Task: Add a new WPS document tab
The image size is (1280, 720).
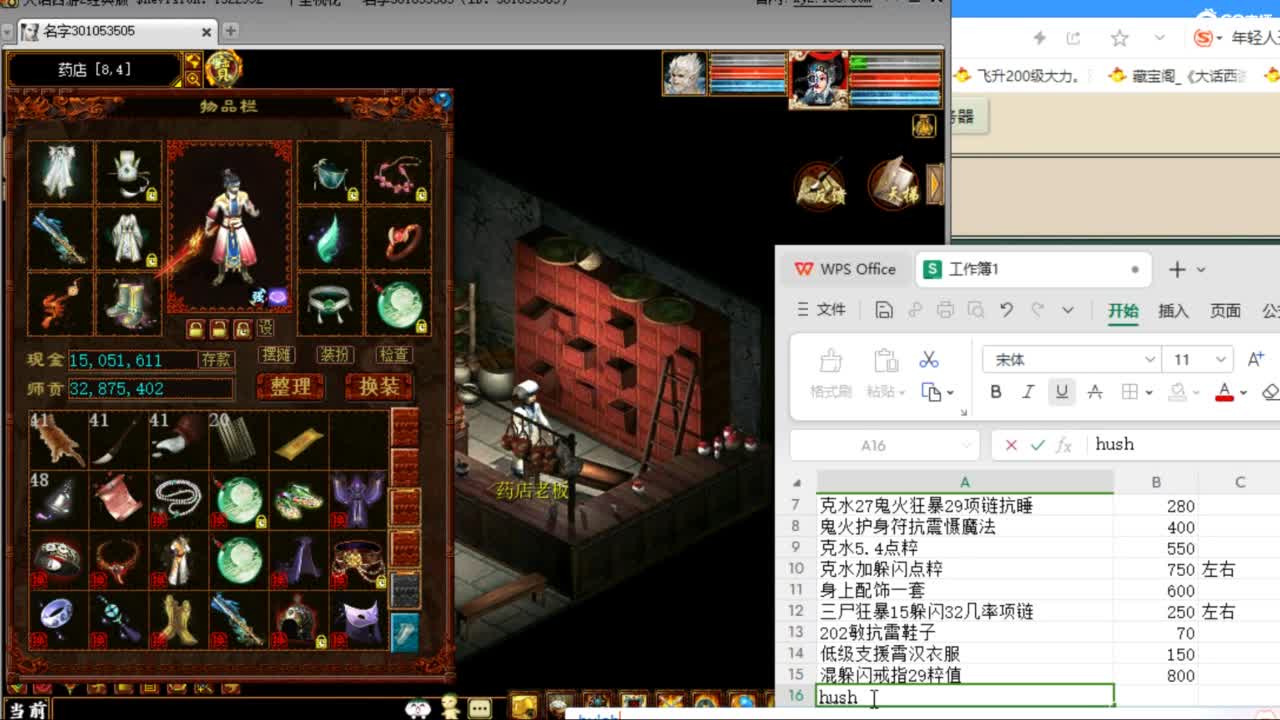Action: pos(1177,269)
